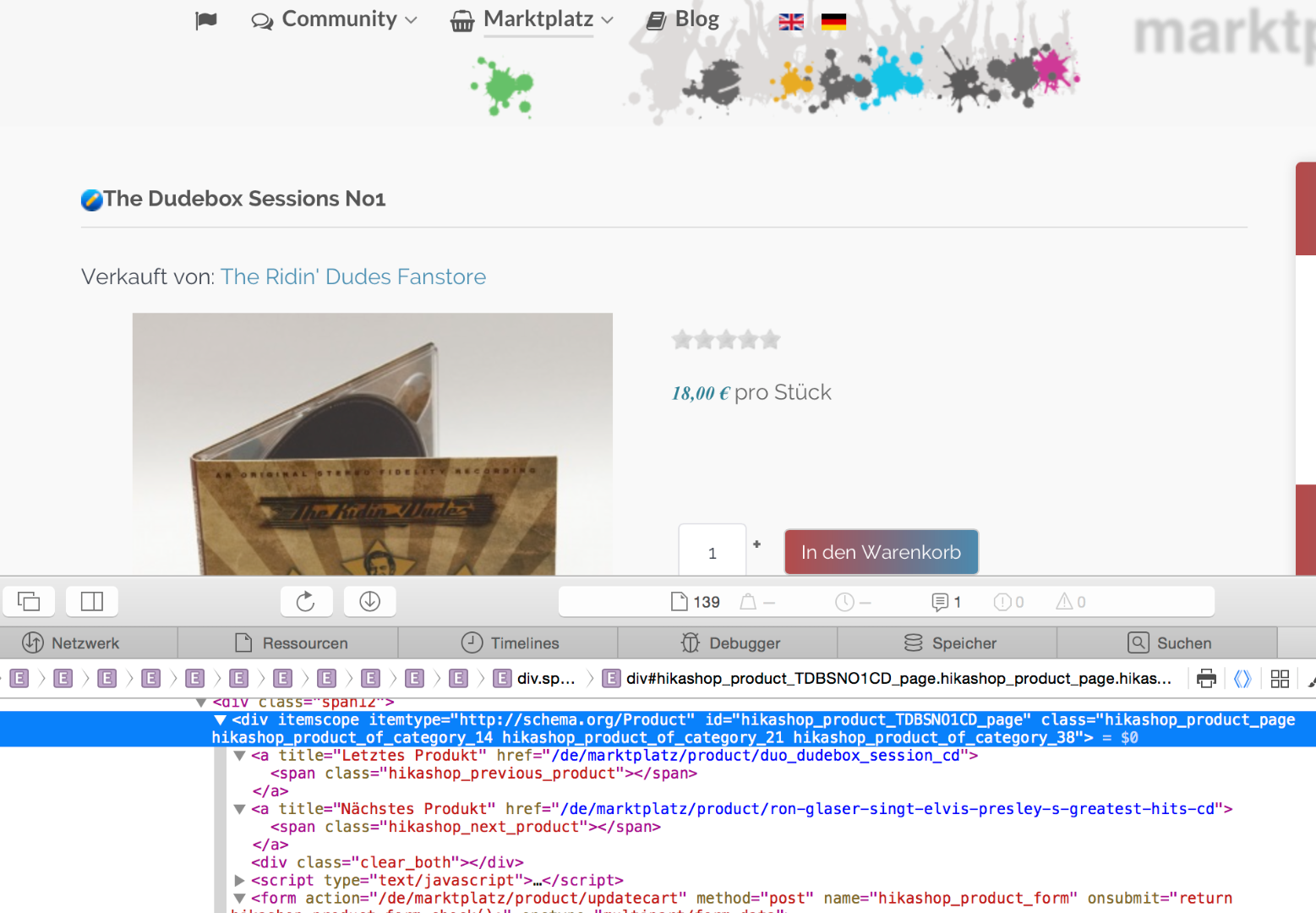Click the In den Warenkorb button
1316x913 pixels.
pos(882,552)
